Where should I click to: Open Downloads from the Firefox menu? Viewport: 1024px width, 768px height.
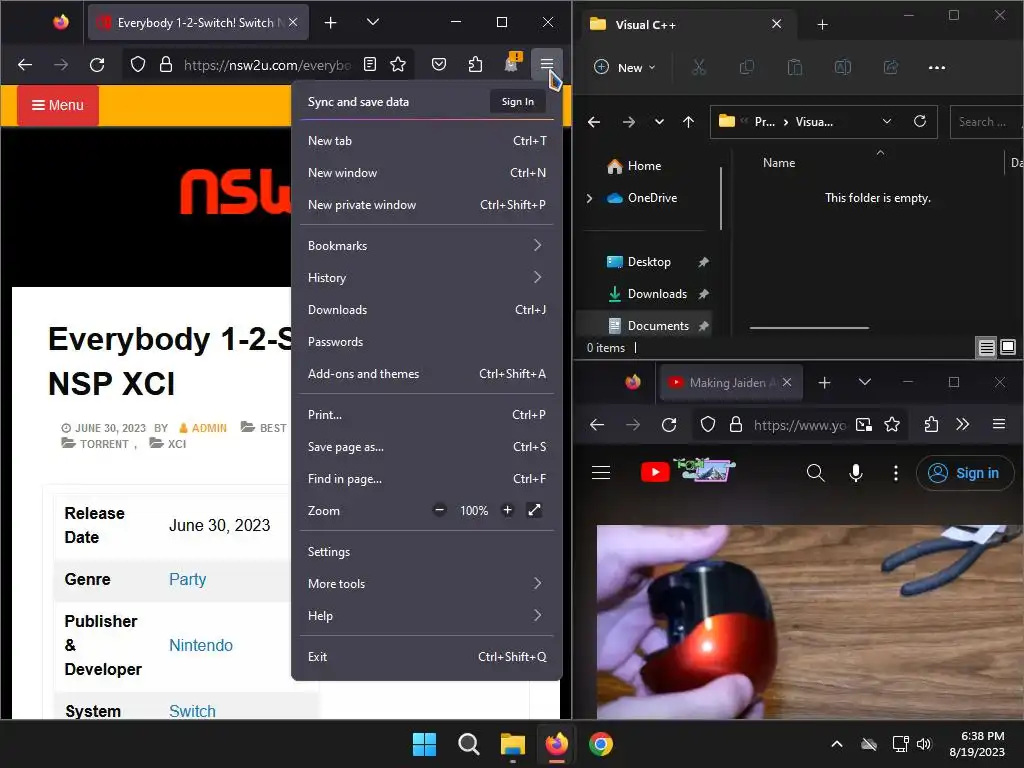click(427, 310)
